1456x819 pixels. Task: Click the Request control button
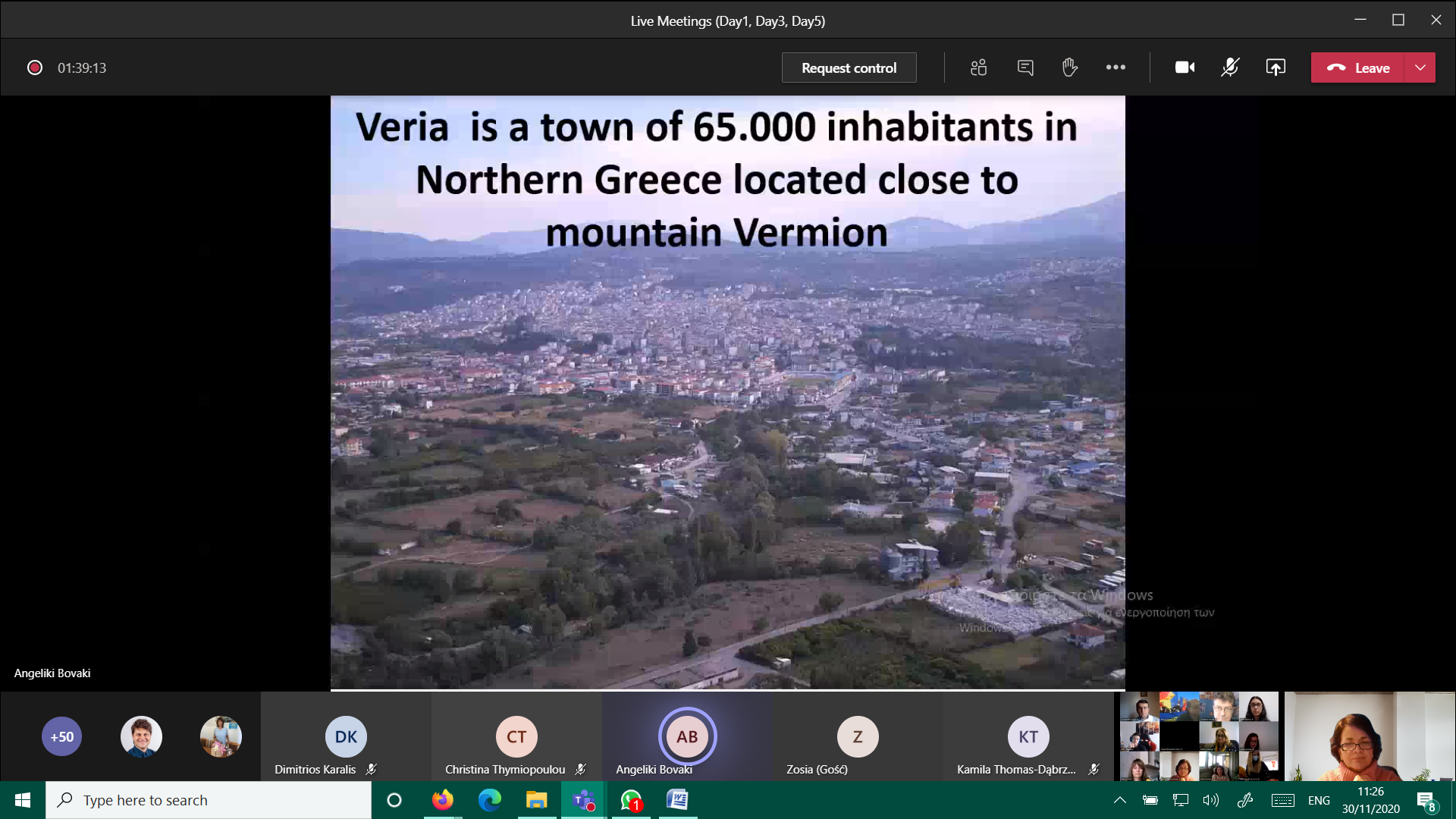click(849, 67)
